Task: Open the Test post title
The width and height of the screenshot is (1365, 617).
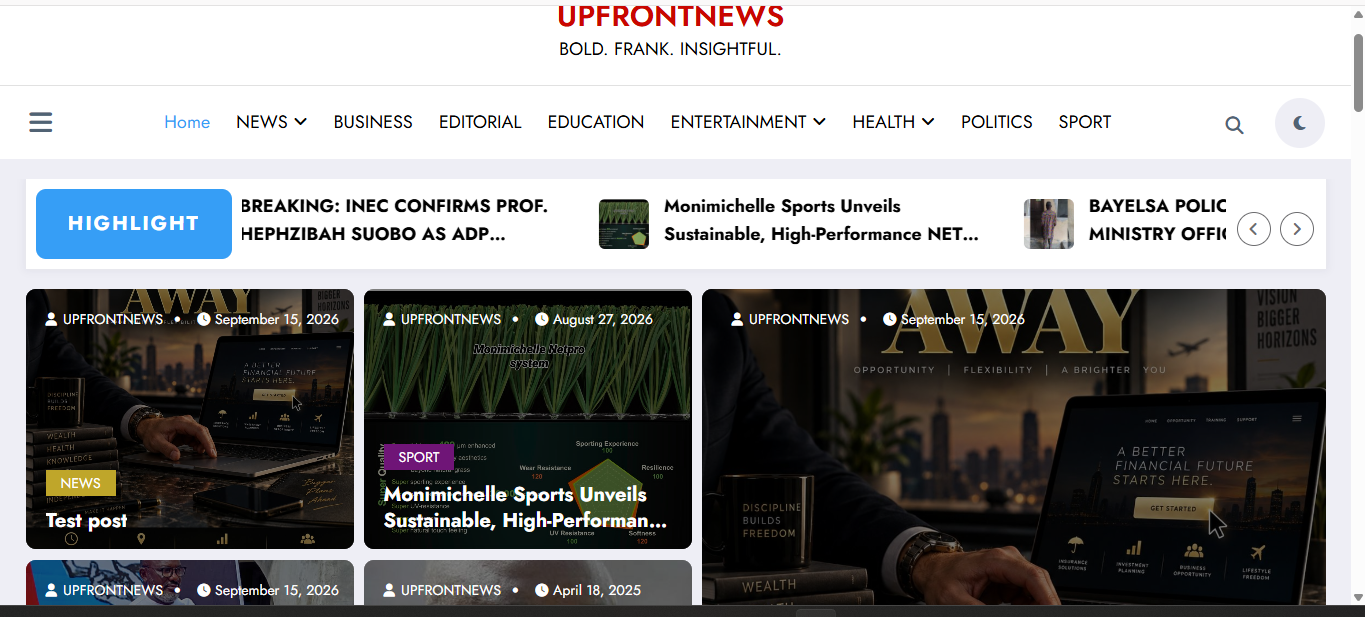Action: [87, 521]
